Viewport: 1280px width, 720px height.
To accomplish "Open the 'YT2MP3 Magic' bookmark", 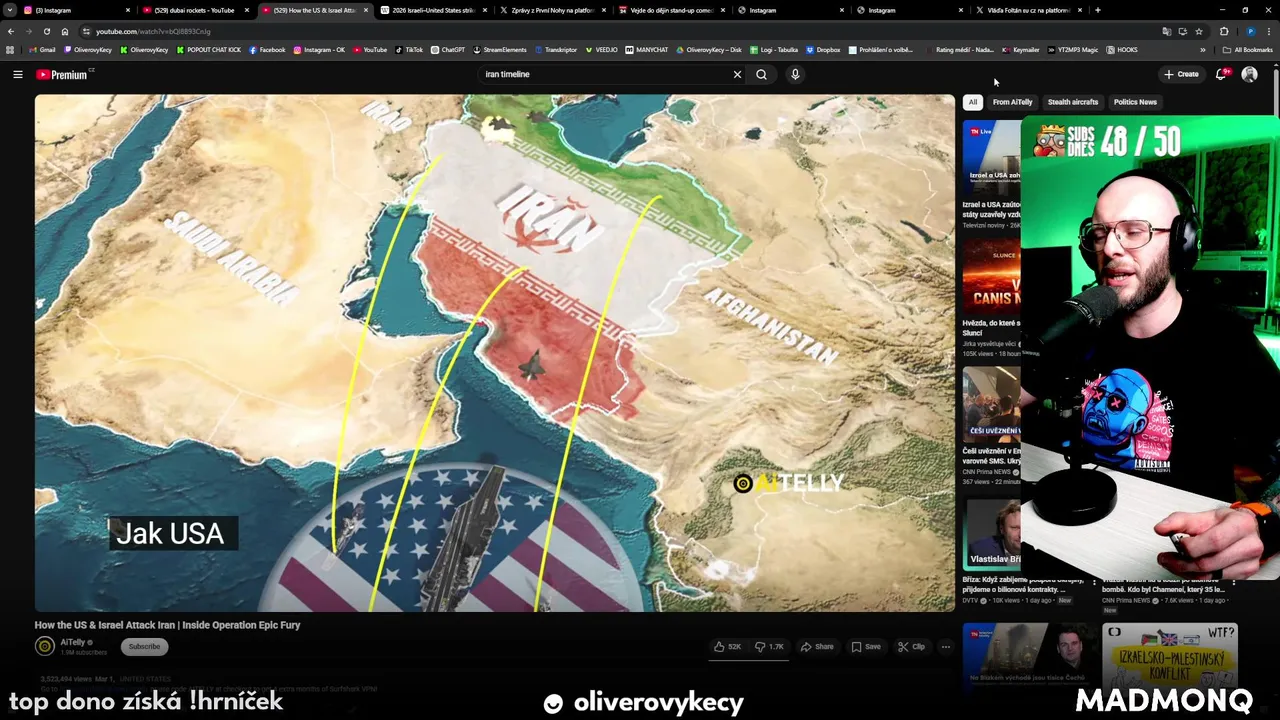I will point(1073,50).
